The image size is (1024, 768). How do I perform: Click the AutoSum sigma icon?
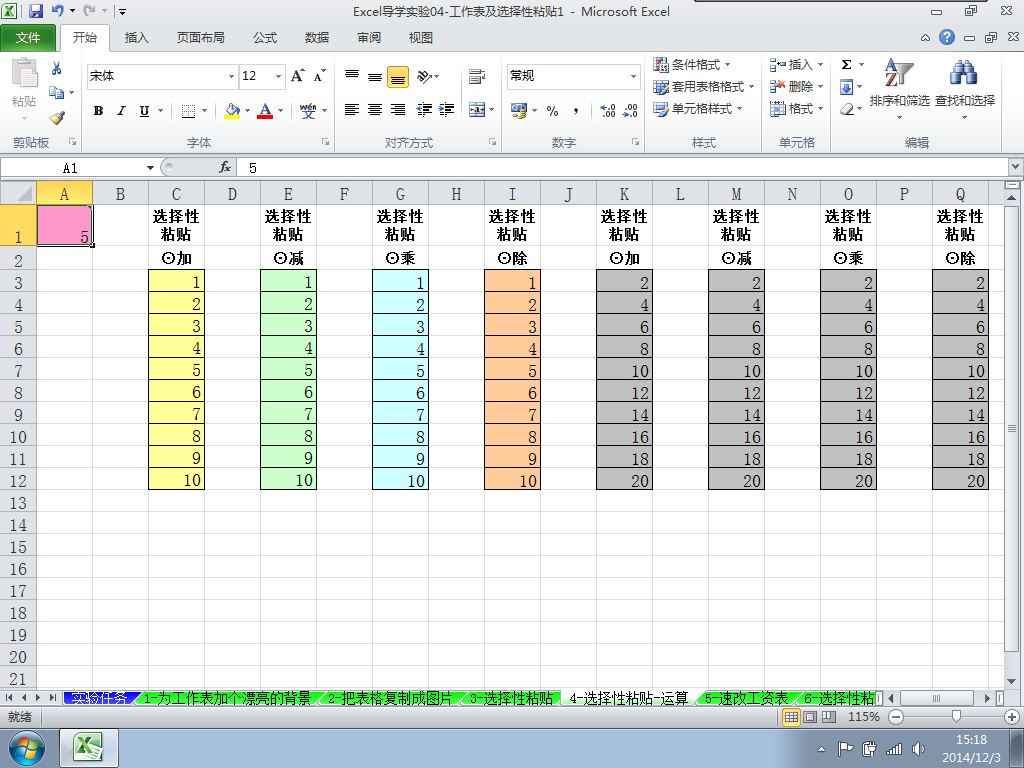point(846,65)
